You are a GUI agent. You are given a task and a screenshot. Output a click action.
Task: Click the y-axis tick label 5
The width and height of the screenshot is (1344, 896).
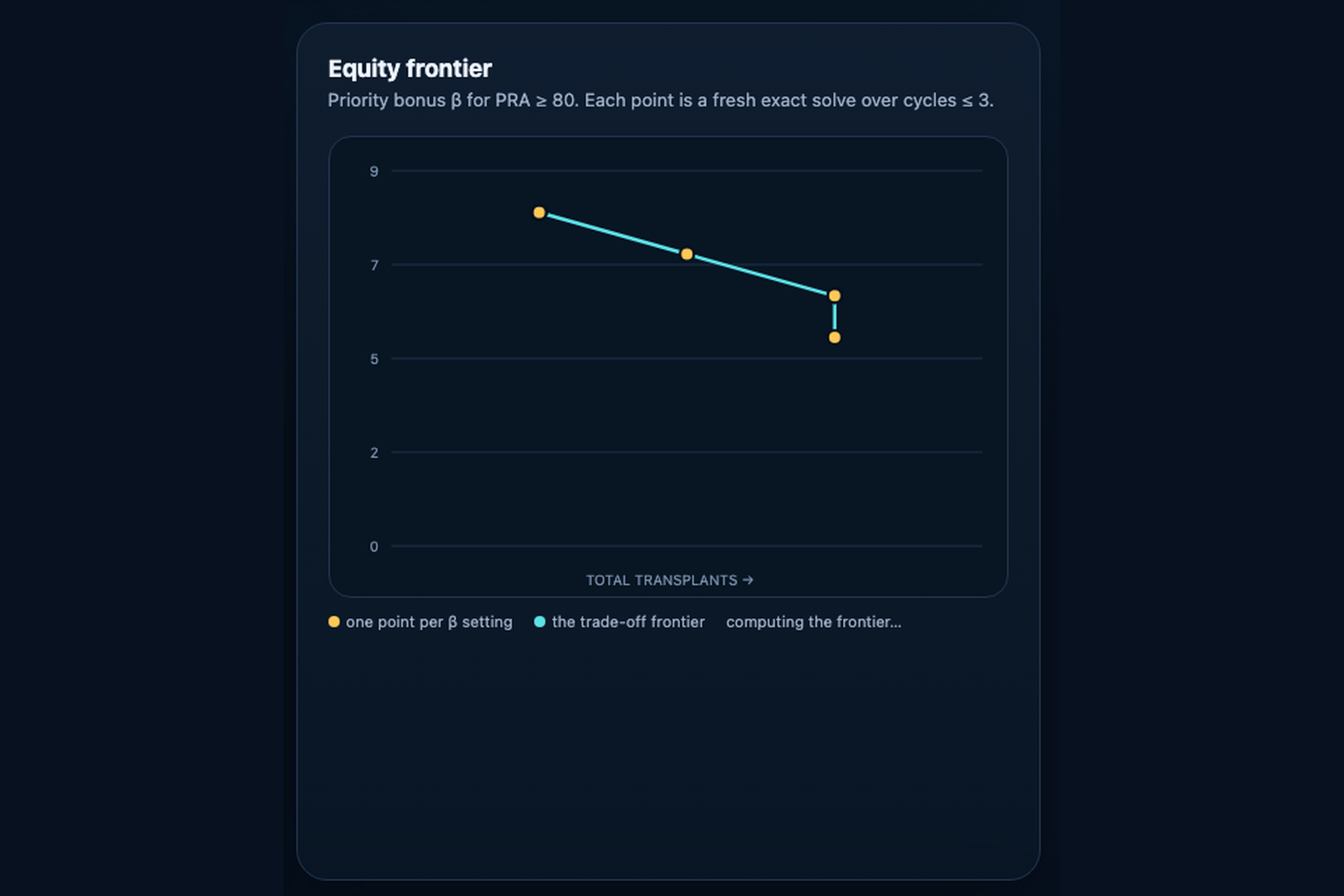click(374, 359)
